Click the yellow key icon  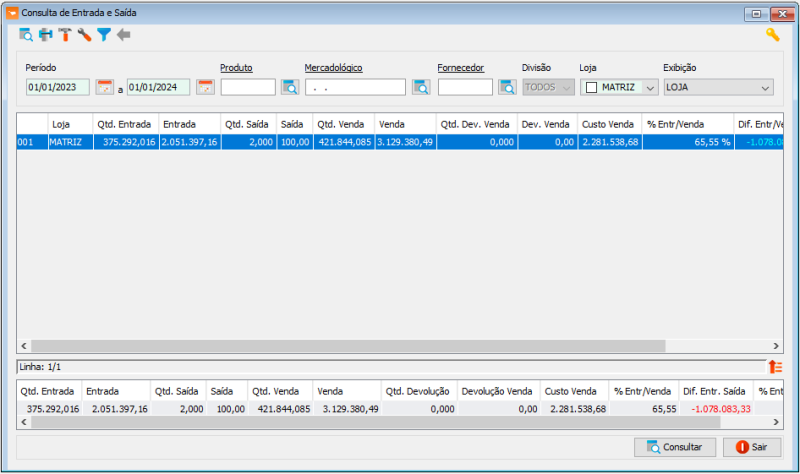point(772,35)
